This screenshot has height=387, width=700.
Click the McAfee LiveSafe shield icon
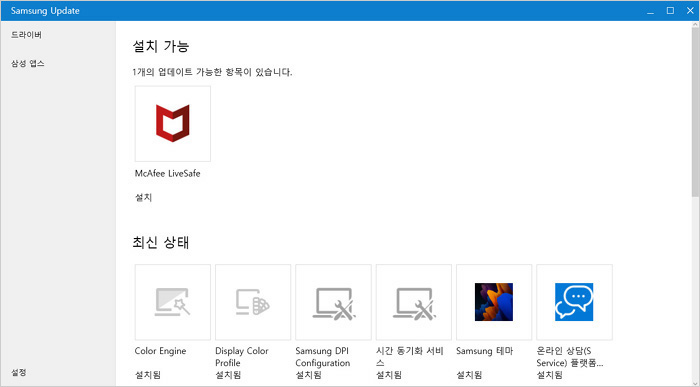point(173,123)
